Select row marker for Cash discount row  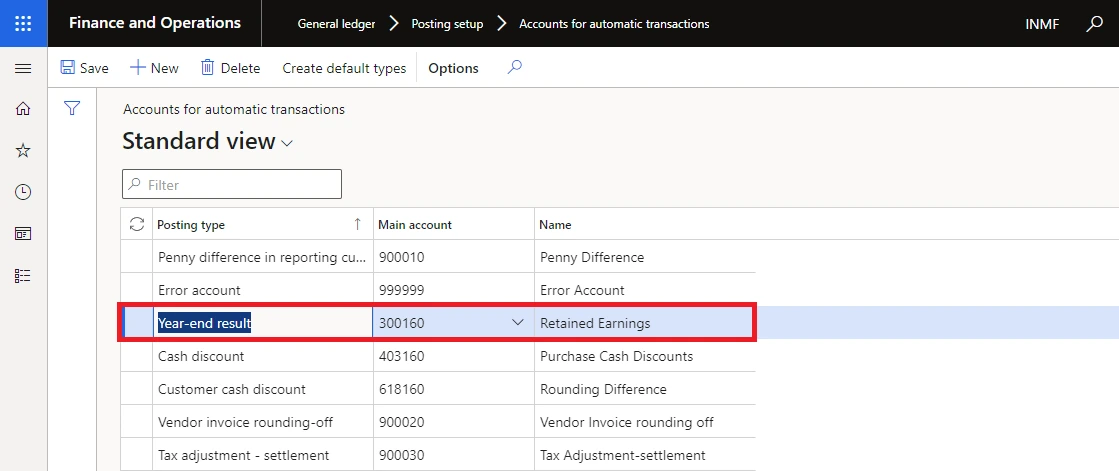tap(136, 355)
